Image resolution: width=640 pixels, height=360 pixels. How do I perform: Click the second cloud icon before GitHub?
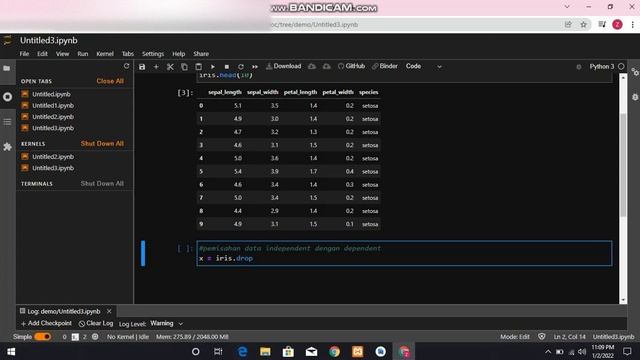point(327,66)
